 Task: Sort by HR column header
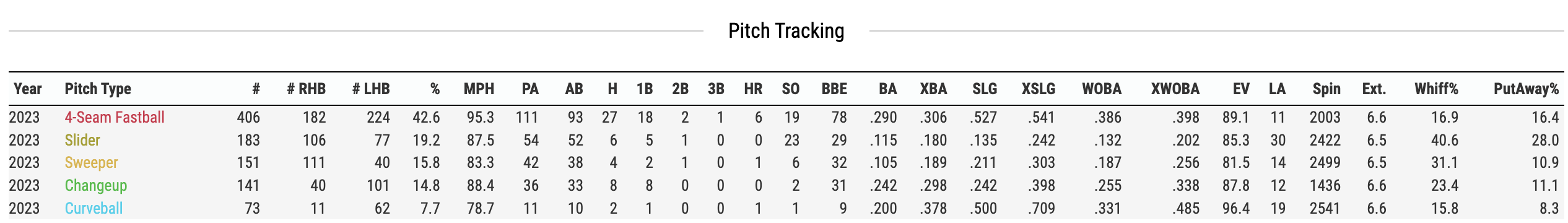[753, 89]
